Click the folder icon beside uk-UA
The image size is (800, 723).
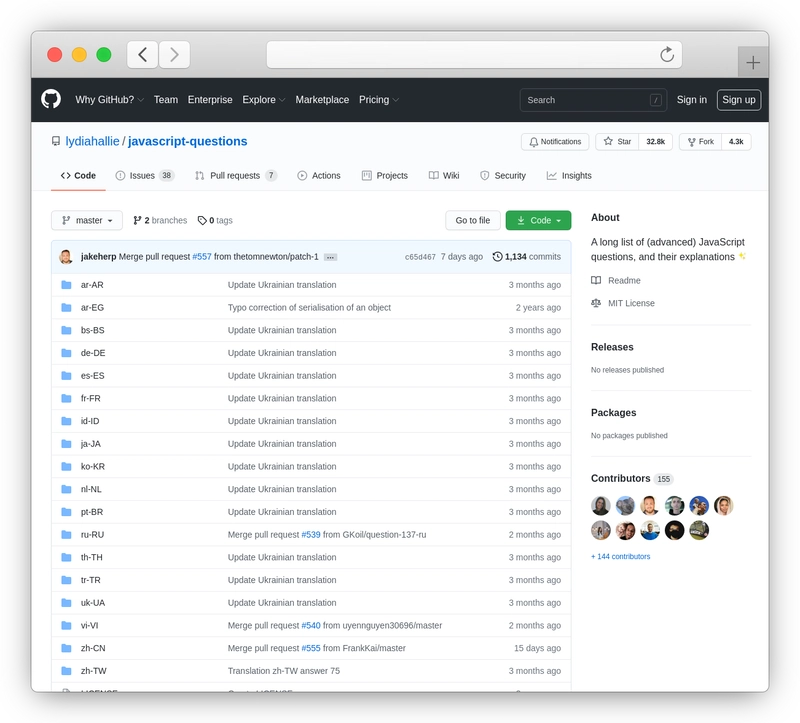tap(66, 603)
